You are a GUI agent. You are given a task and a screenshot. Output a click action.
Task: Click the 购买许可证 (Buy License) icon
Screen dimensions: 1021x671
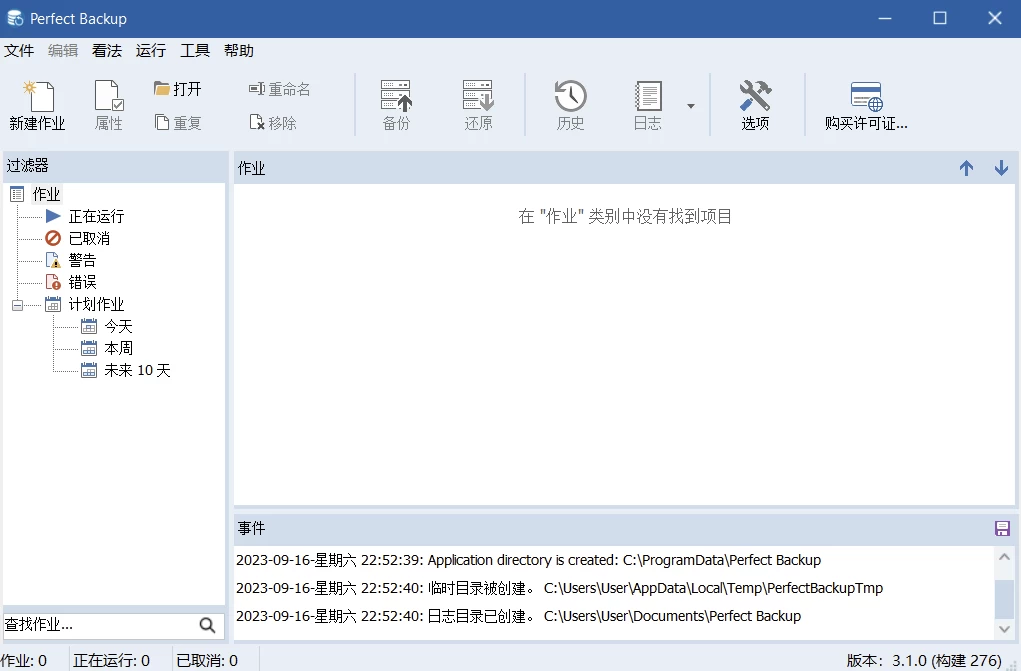point(867,103)
